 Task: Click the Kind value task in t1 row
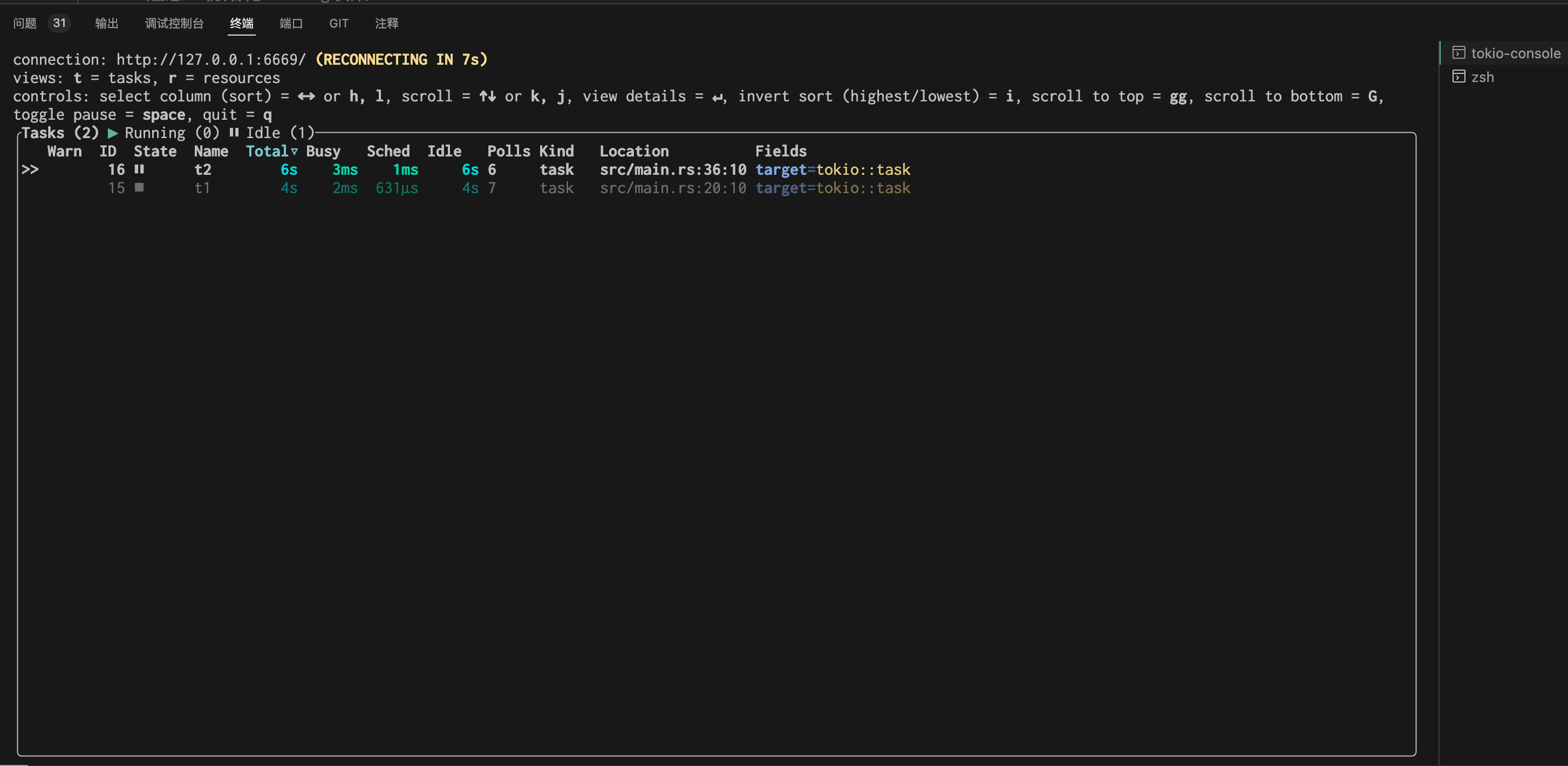click(x=557, y=188)
